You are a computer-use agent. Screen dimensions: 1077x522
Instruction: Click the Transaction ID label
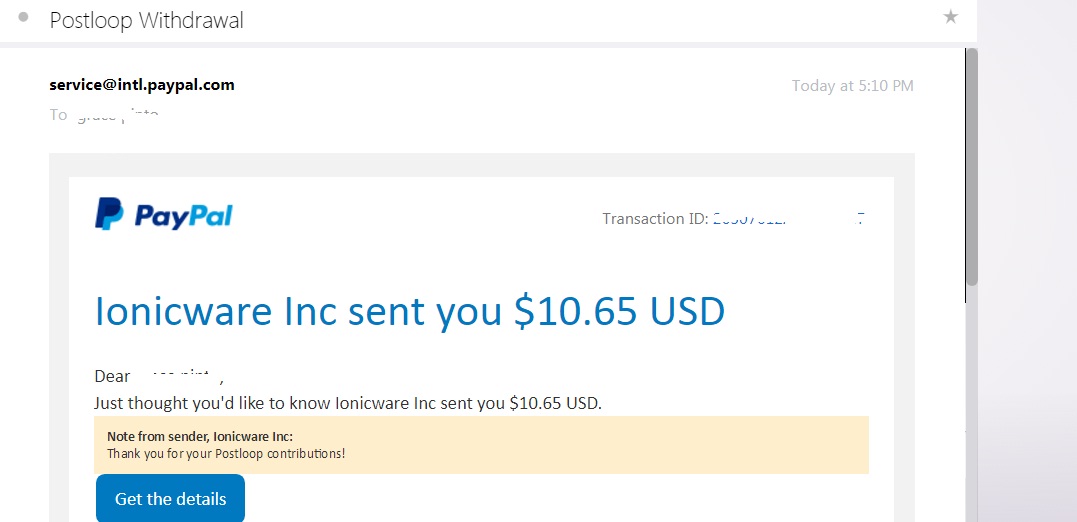click(x=655, y=218)
